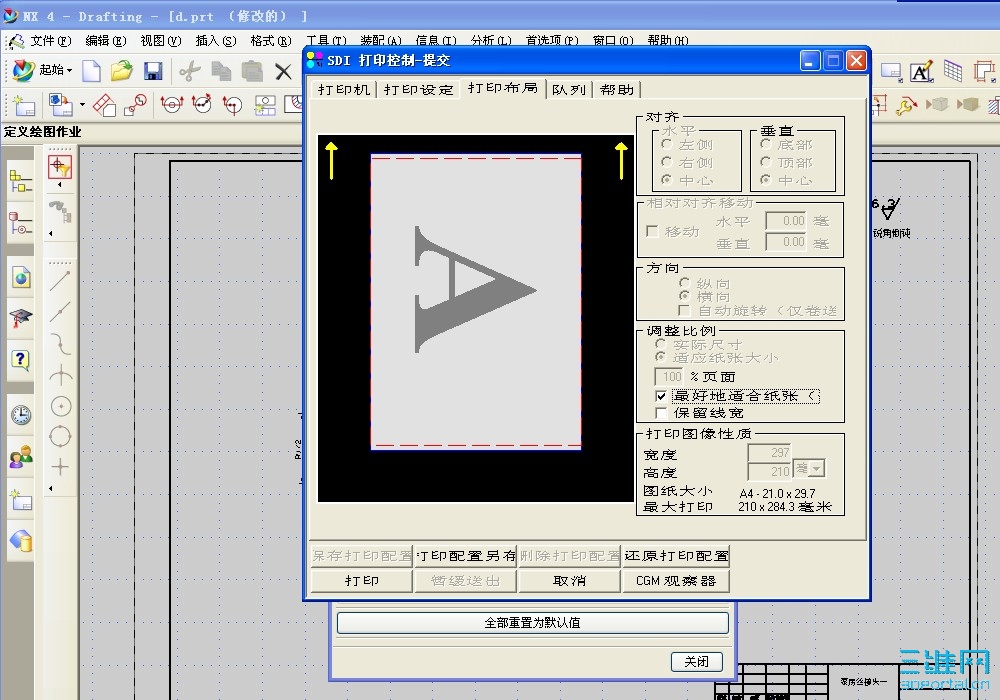Click the 打印 Print button
The image size is (1000, 700).
pos(362,581)
